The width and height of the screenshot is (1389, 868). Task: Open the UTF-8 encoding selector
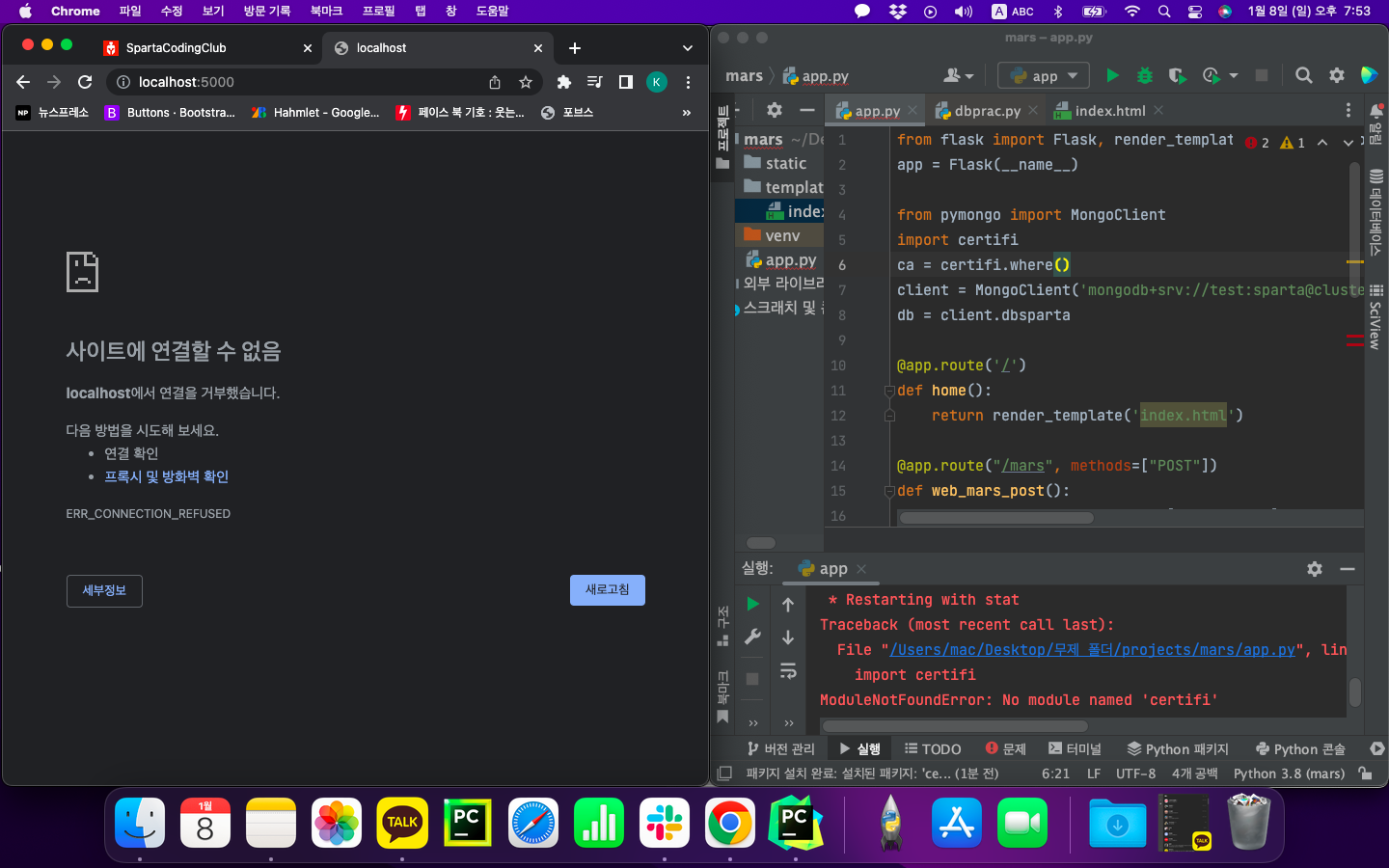point(1135,773)
